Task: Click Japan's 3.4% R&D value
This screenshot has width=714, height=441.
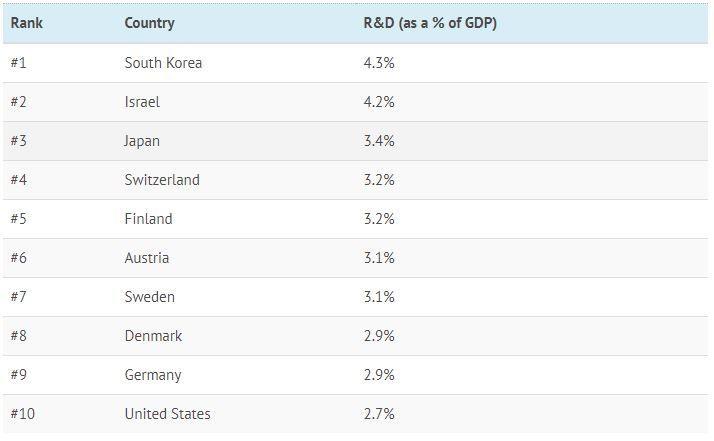Action: pos(379,141)
